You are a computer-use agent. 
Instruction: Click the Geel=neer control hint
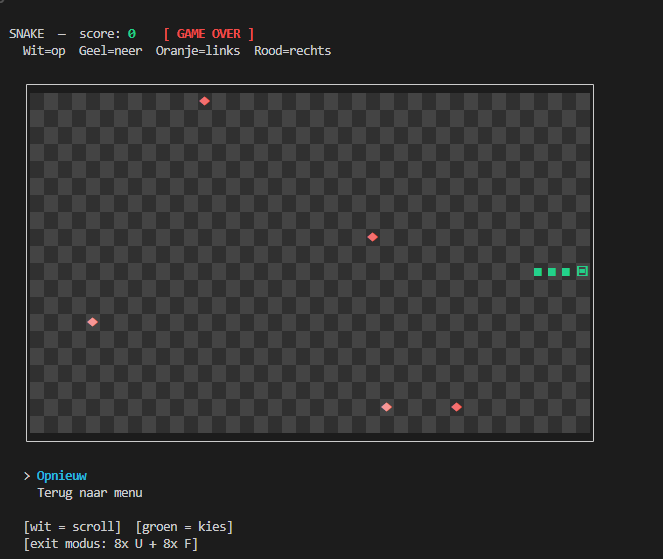[110, 51]
